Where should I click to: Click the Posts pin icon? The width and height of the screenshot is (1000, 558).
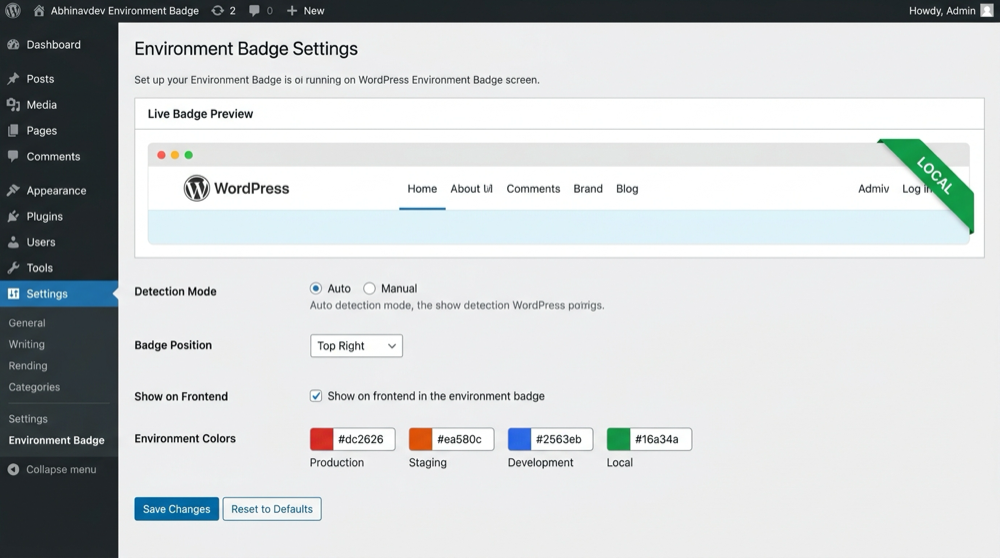click(x=13, y=79)
